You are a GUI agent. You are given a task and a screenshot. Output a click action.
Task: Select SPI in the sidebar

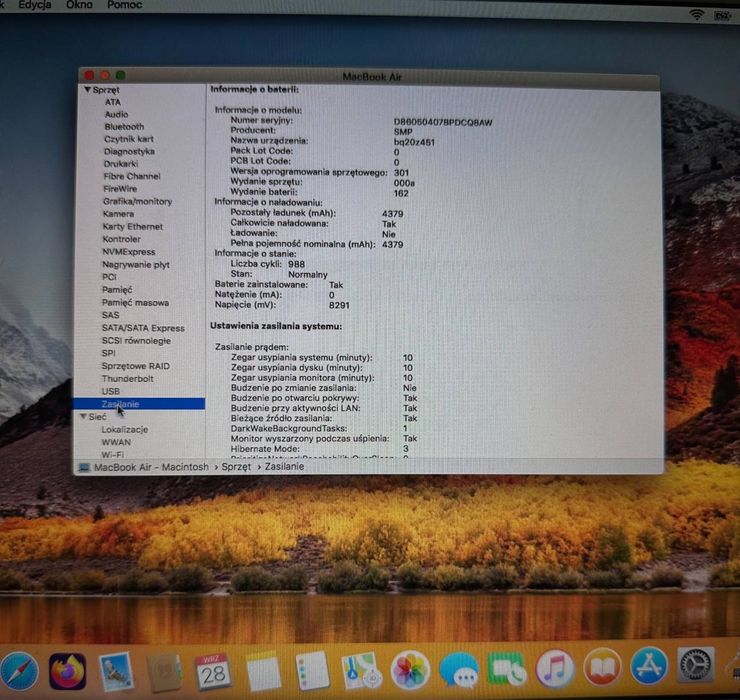click(x=109, y=353)
